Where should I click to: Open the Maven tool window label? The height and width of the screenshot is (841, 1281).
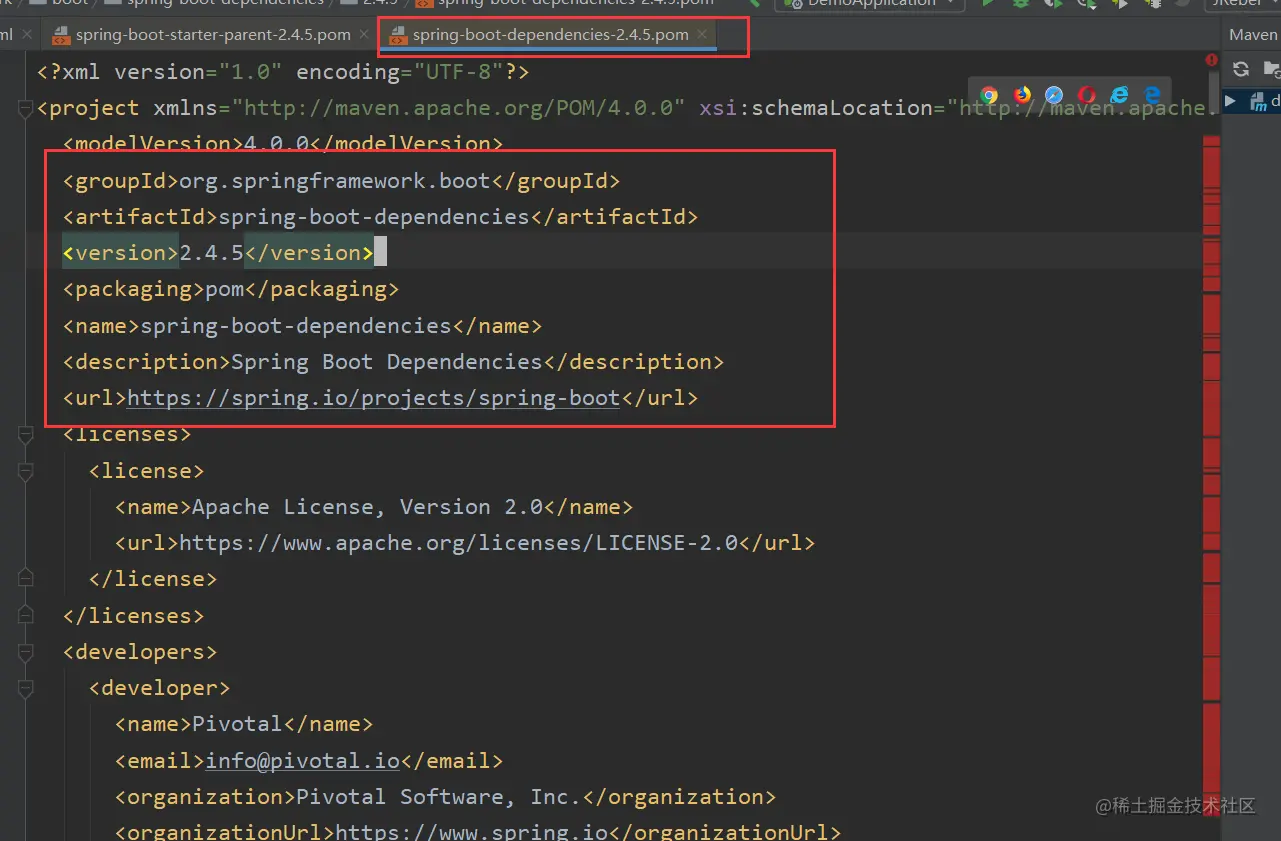tap(1251, 33)
